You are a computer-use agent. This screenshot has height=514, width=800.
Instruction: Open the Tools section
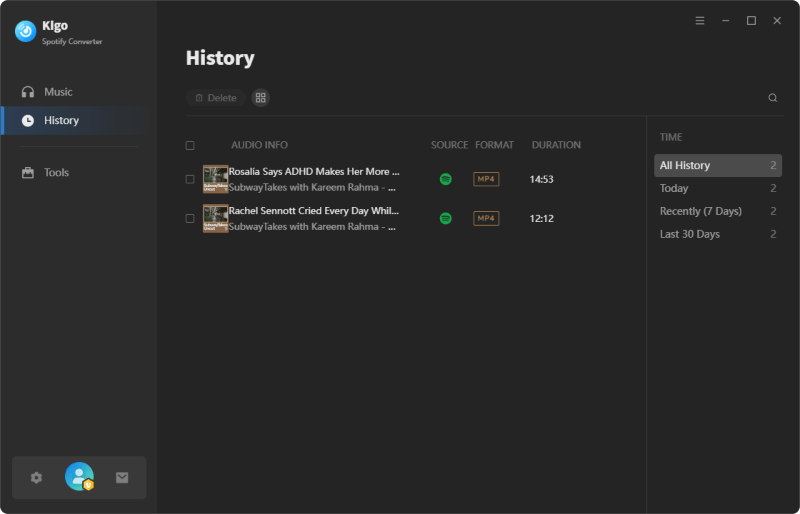79,173
